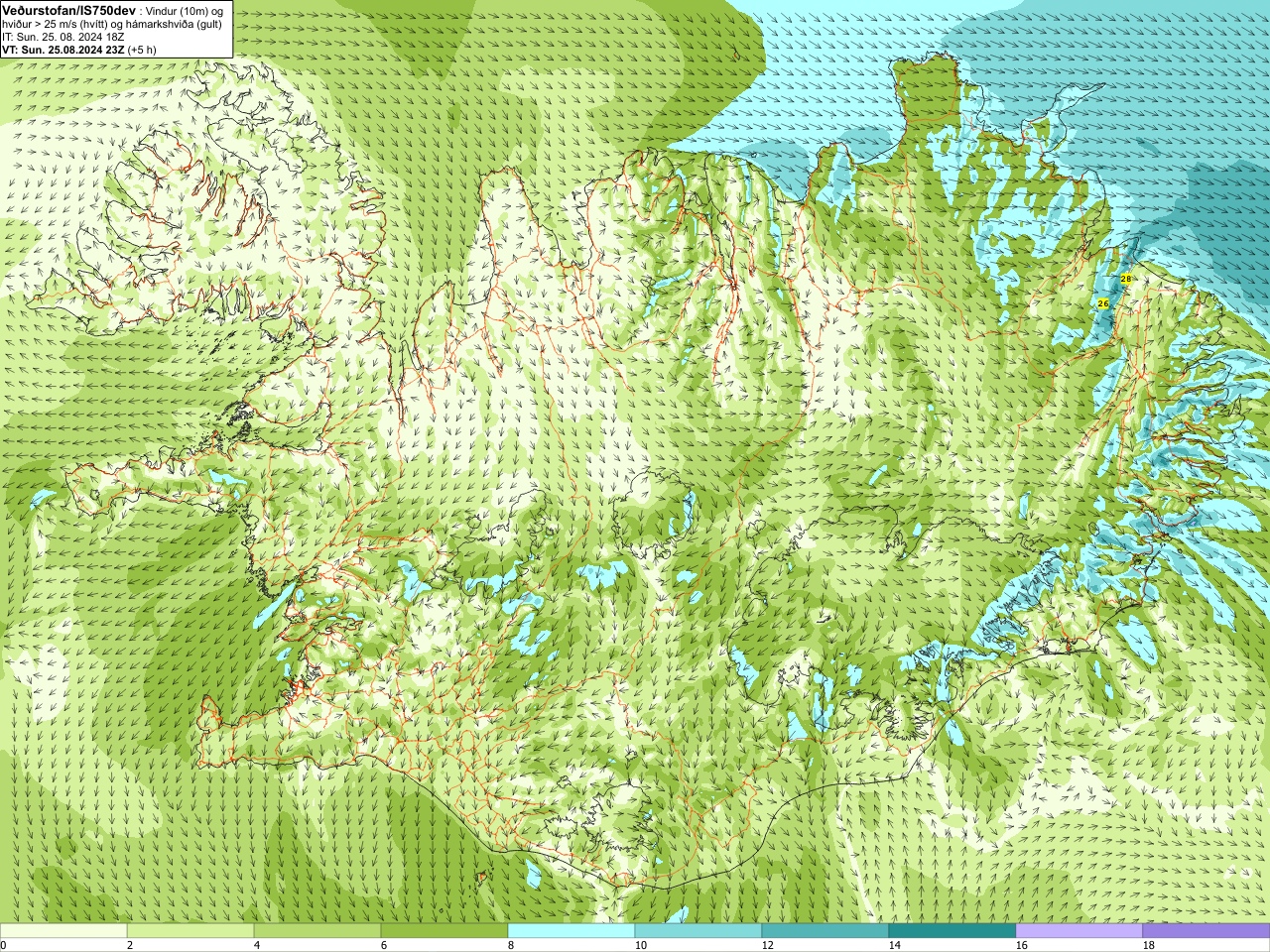Click the legend scale label 10
The width and height of the screenshot is (1270, 952).
click(x=641, y=945)
